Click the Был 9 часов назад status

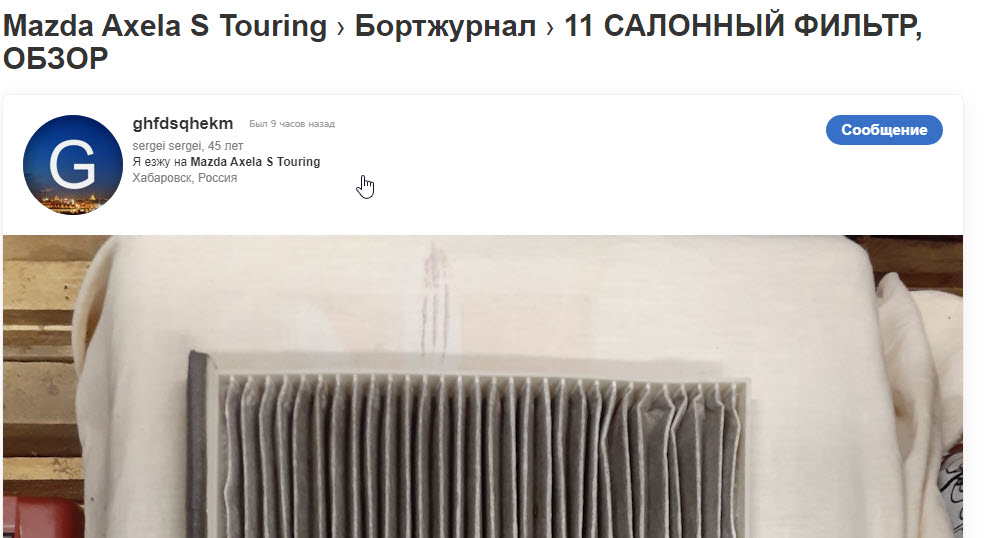pos(292,124)
